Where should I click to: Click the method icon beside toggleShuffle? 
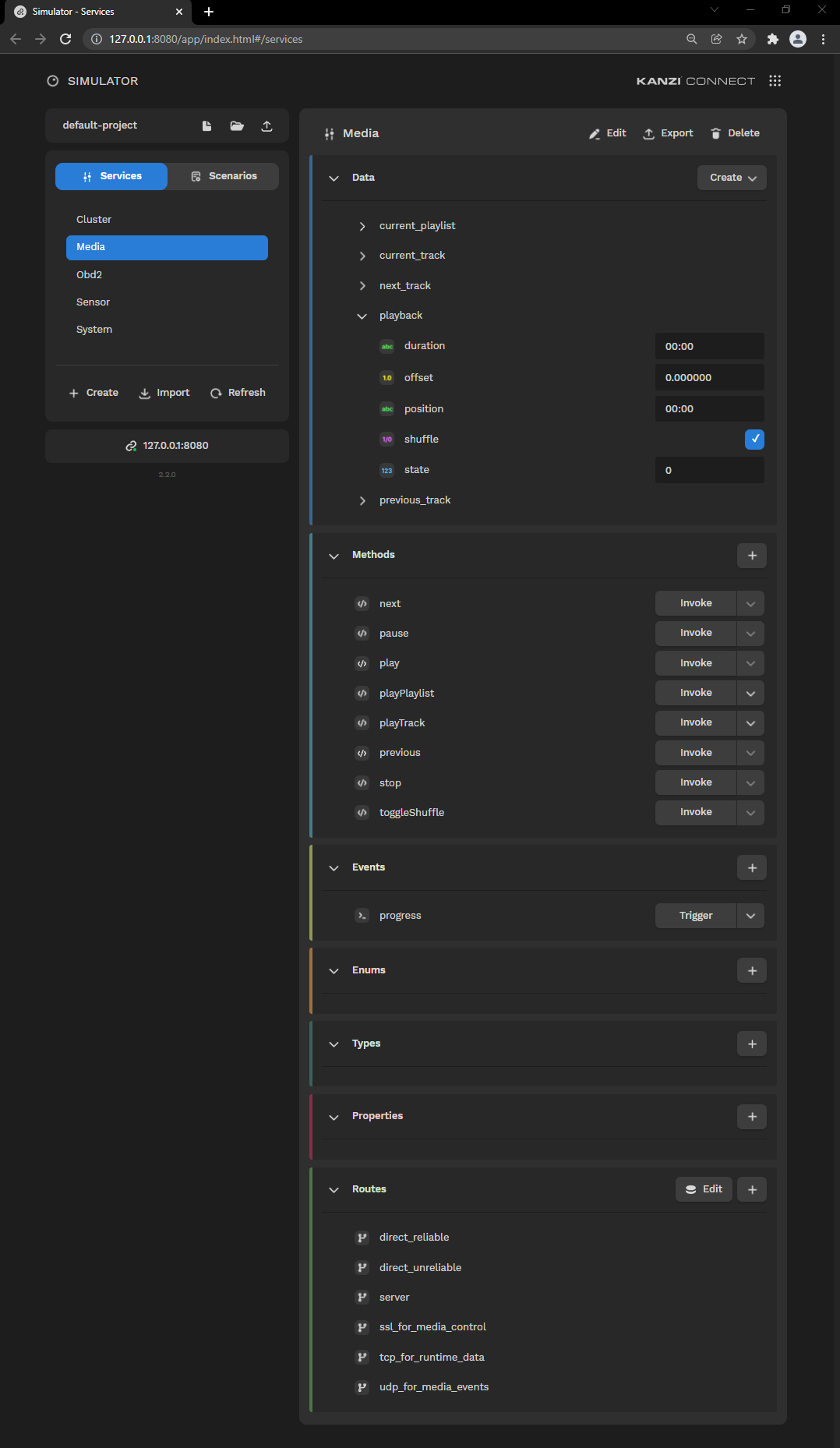click(x=362, y=813)
